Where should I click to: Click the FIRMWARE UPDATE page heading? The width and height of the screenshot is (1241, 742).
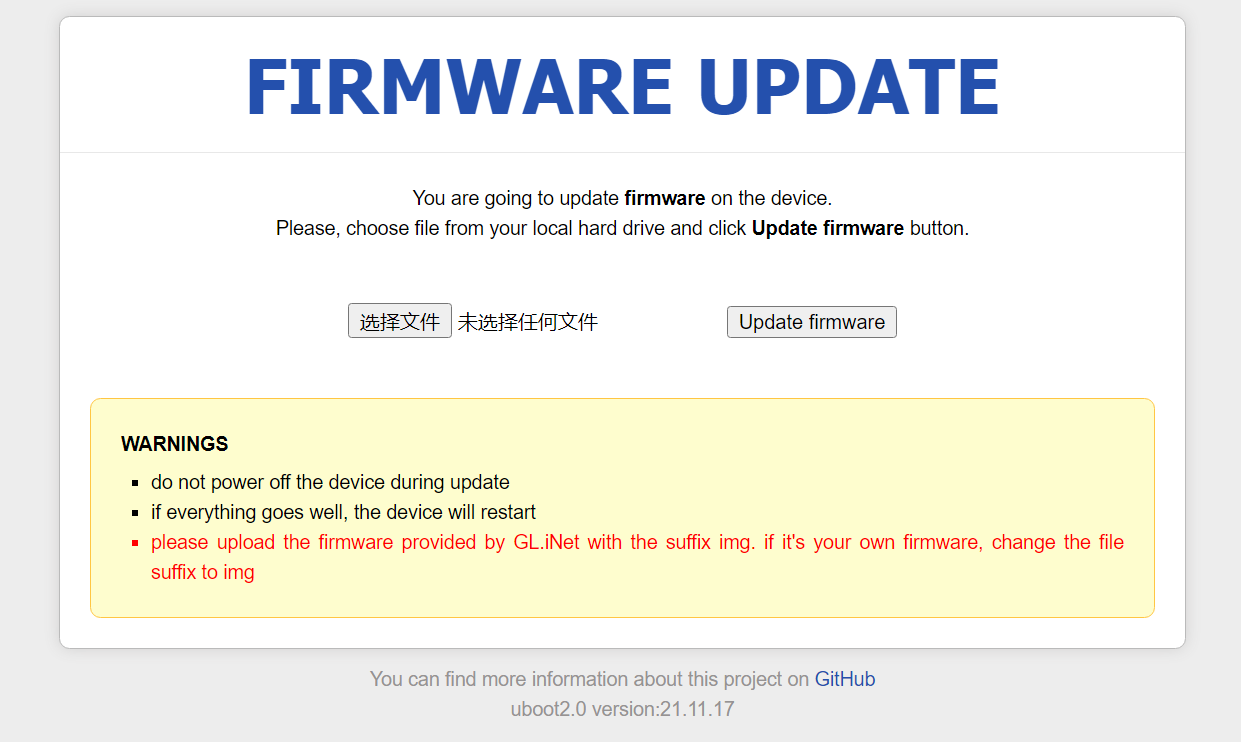point(622,88)
